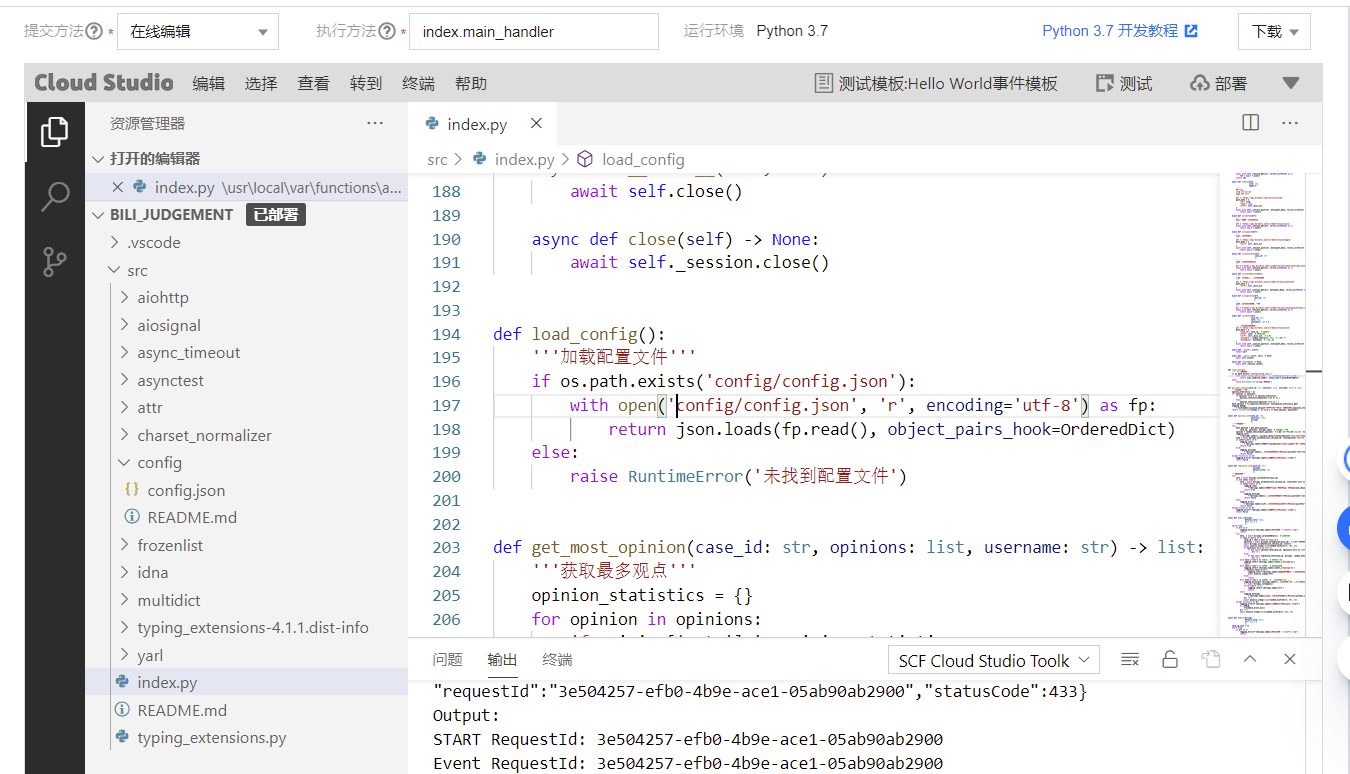Split the editor into two panes
Screen dimensions: 1350x774
coord(1249,122)
